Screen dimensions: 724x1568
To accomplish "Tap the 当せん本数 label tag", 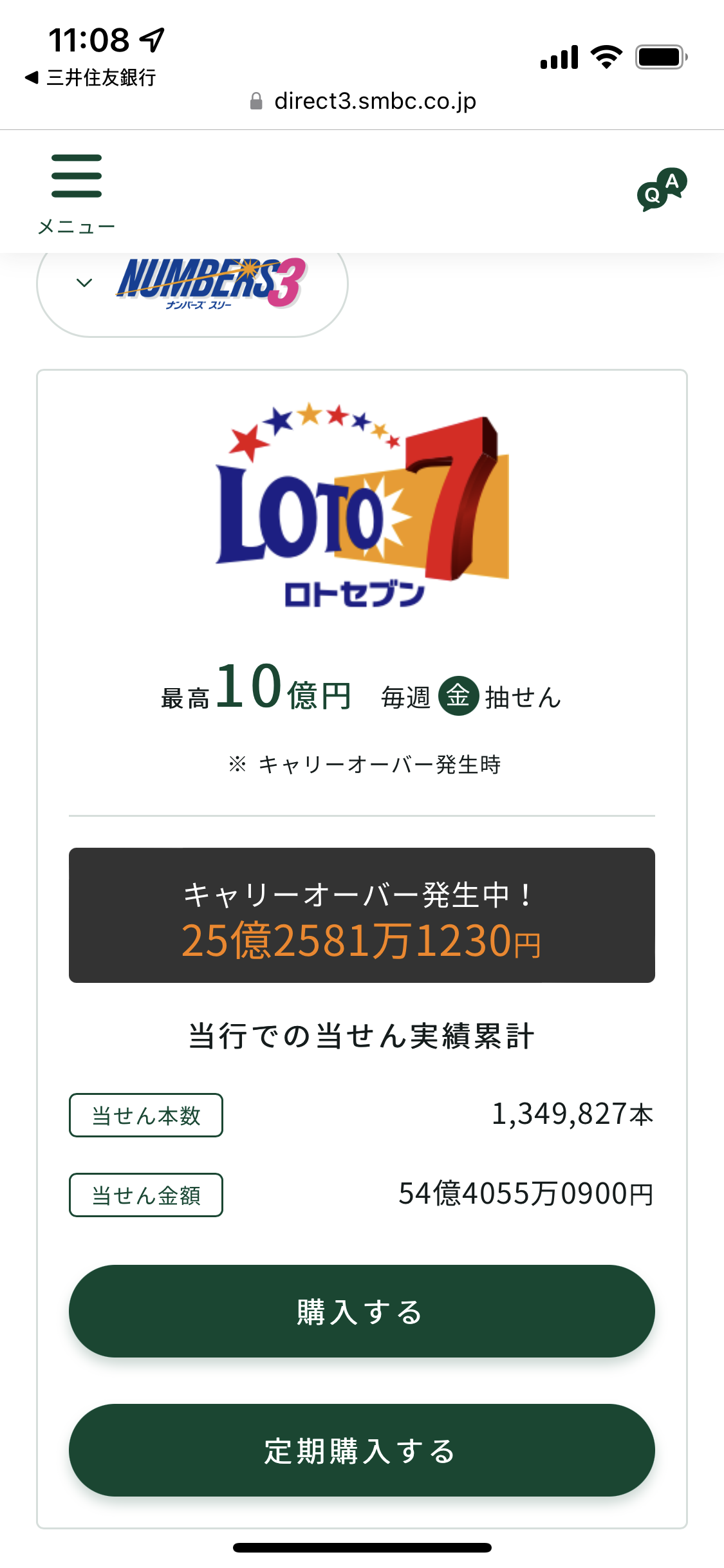I will pos(146,1115).
